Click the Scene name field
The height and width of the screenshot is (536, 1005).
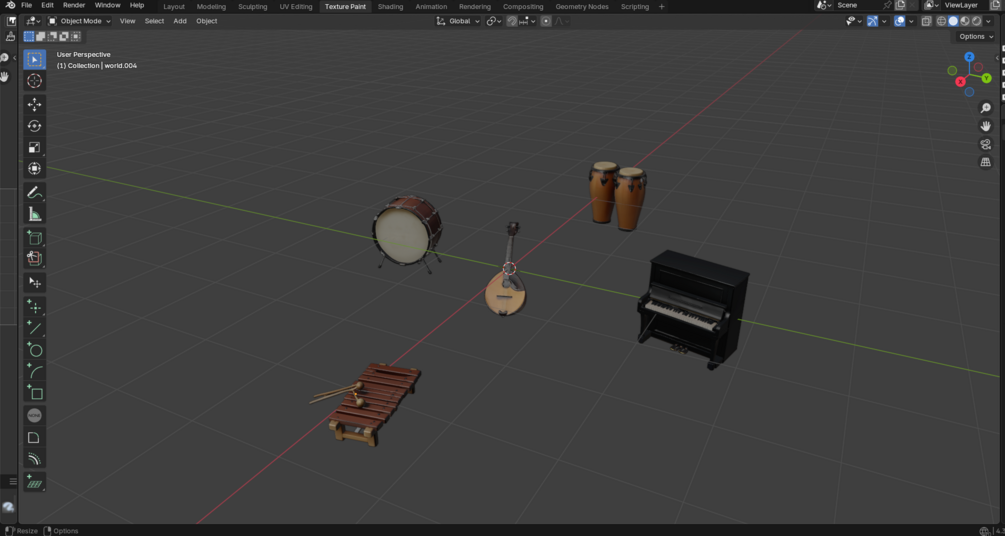pos(858,5)
